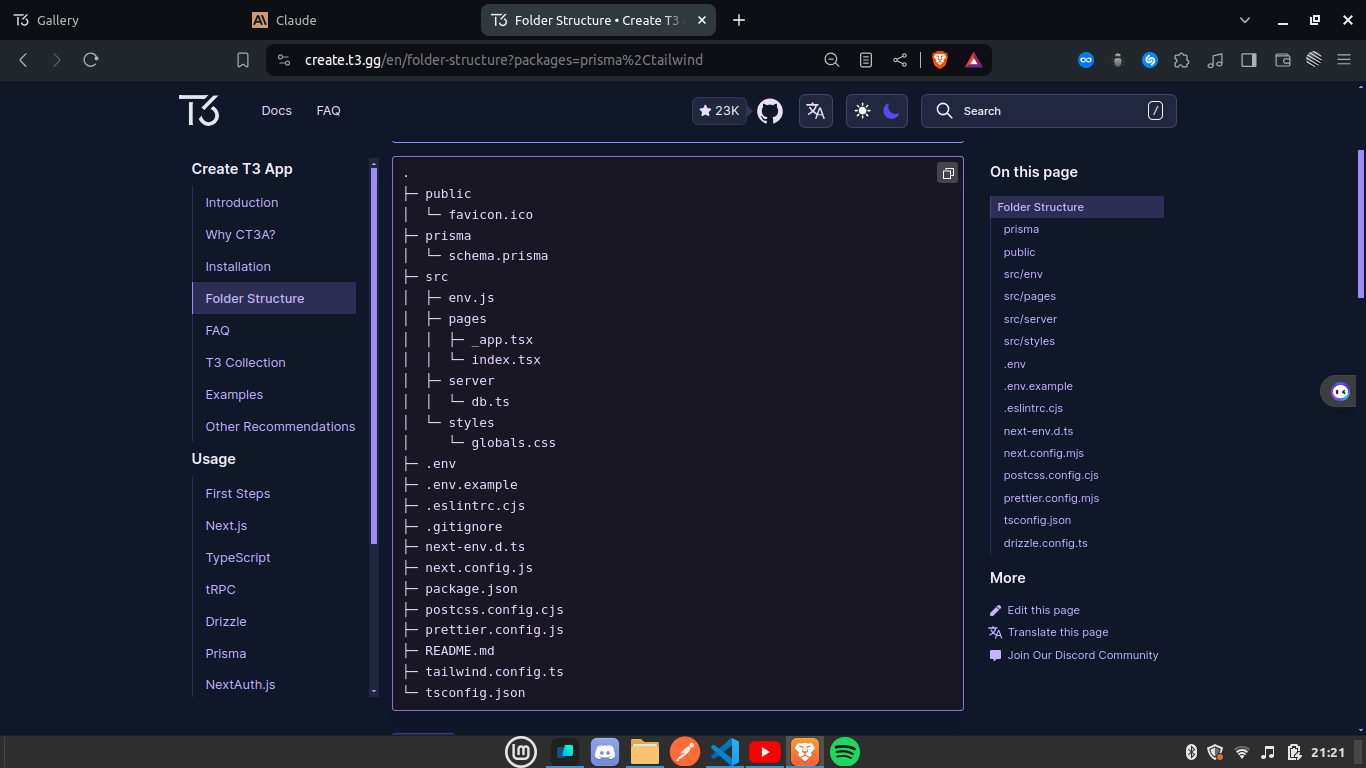Image resolution: width=1366 pixels, height=768 pixels.
Task: Open the FAQ link in top navigation
Action: tap(329, 111)
